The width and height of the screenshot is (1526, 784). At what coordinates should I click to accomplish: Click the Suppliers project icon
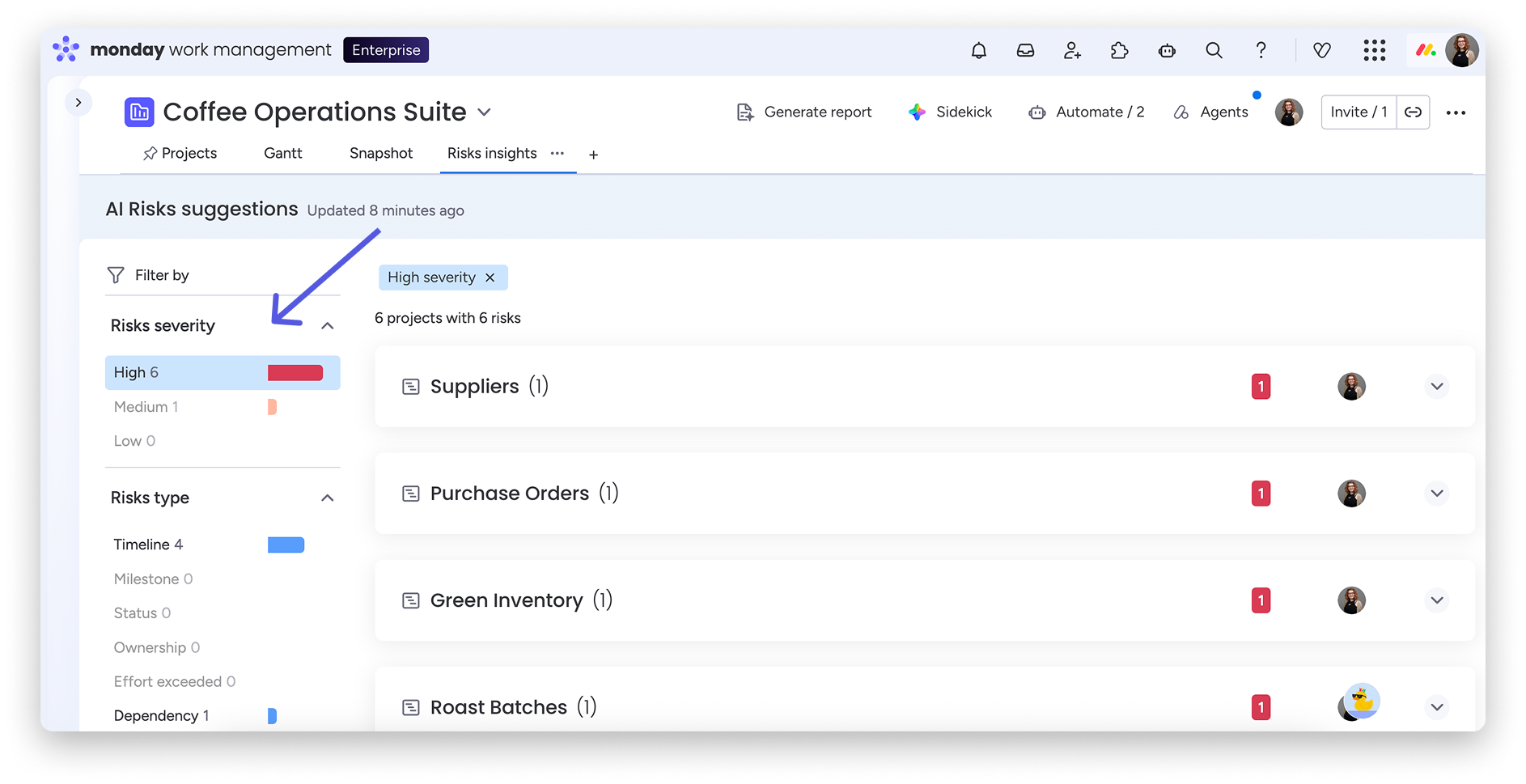411,387
